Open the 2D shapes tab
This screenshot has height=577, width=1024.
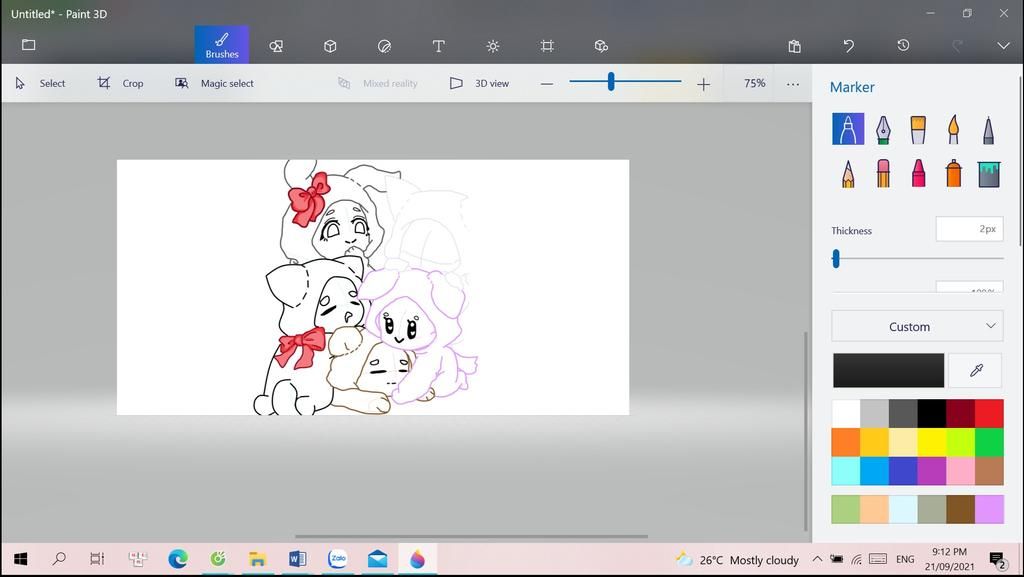pos(276,46)
